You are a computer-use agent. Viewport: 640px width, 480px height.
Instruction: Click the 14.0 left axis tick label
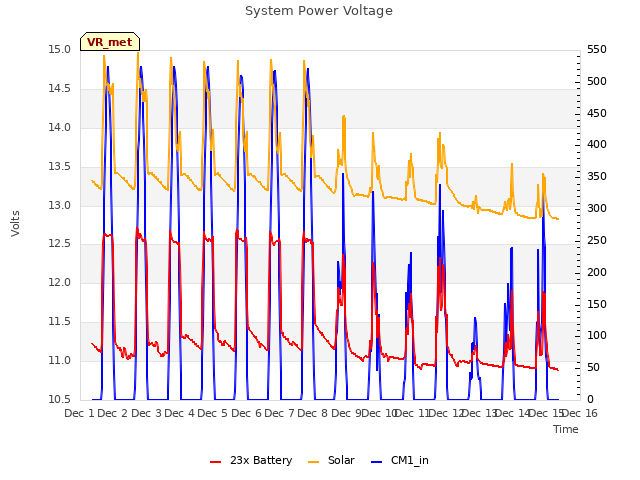tap(60, 127)
